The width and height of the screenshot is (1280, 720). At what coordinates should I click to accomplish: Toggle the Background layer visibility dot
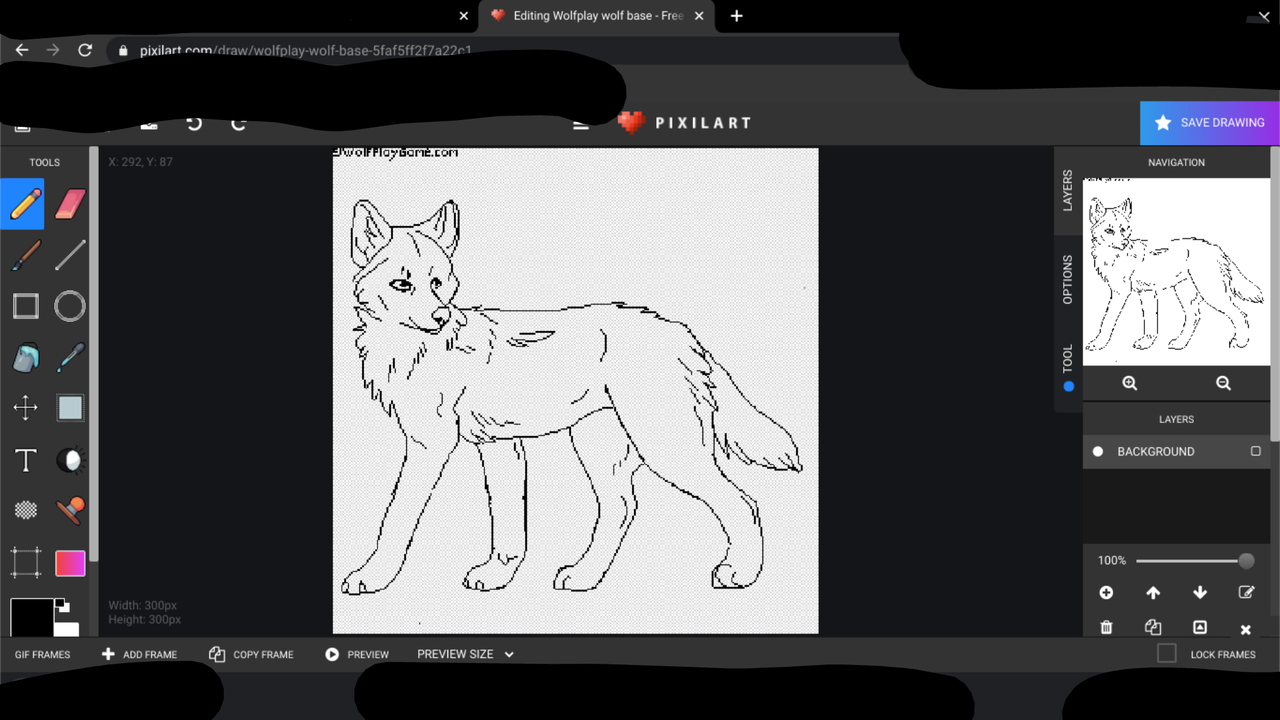[x=1098, y=451]
